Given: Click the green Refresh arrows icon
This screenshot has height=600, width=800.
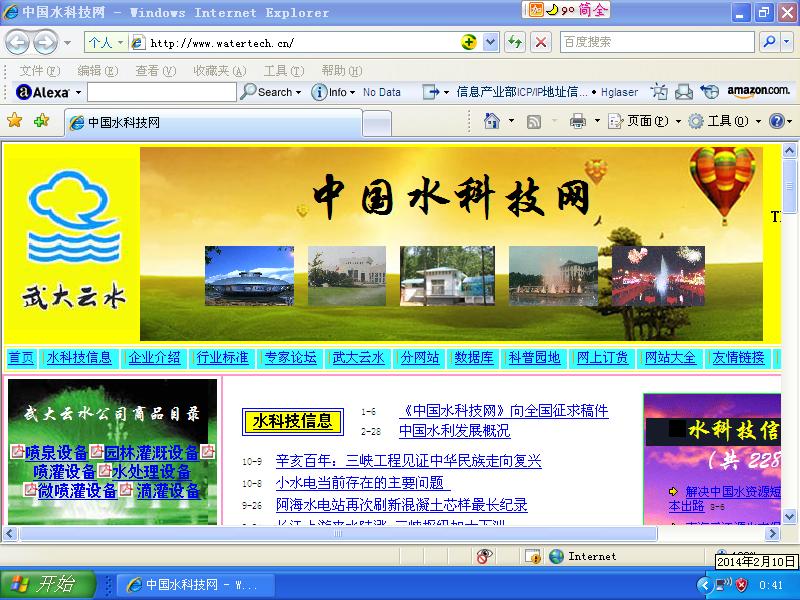Looking at the screenshot, I should [515, 42].
